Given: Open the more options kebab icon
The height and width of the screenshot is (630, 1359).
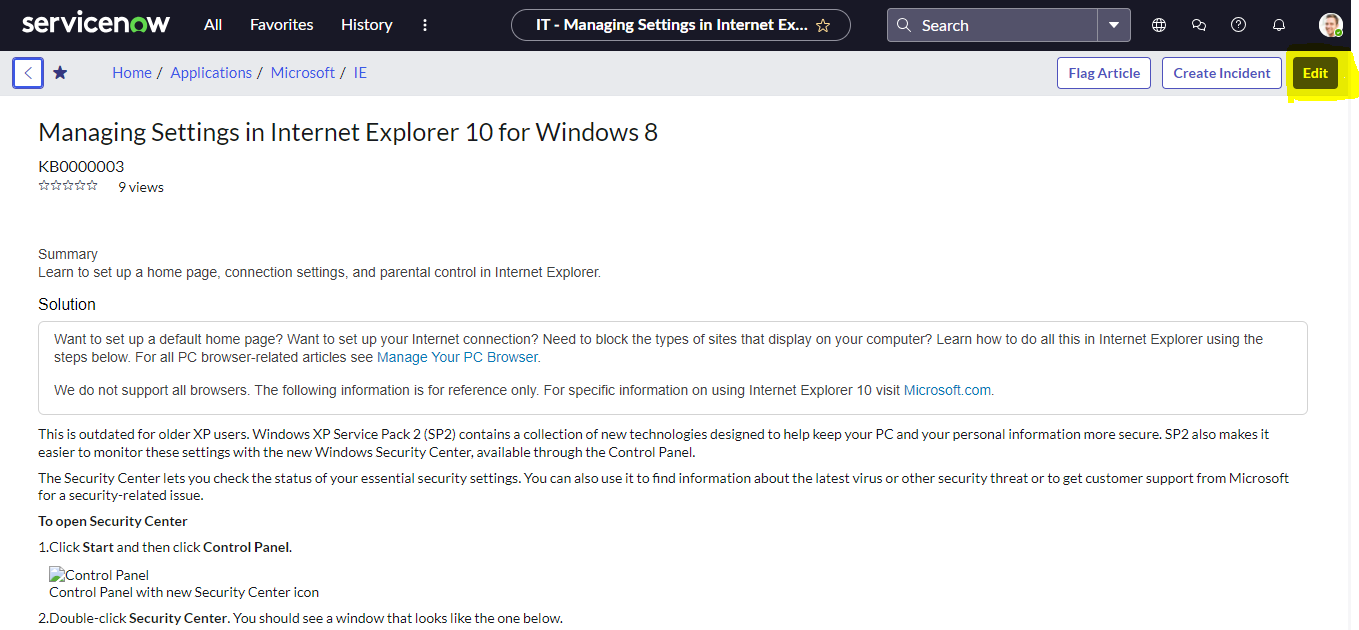Looking at the screenshot, I should [x=425, y=24].
